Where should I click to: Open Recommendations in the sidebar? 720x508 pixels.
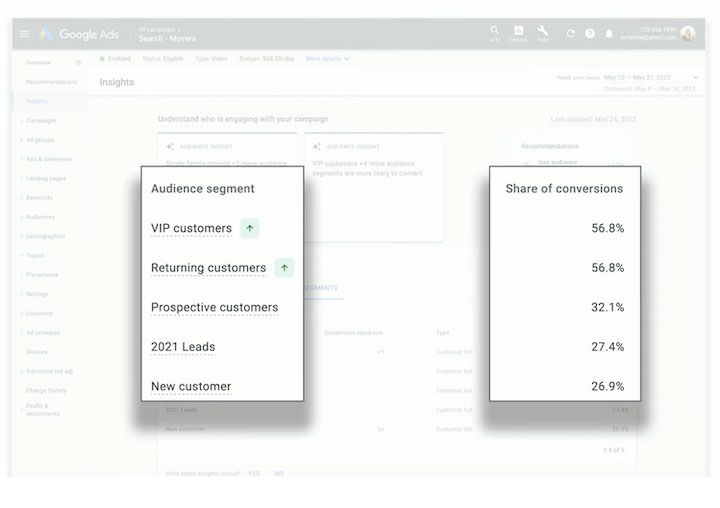point(51,82)
